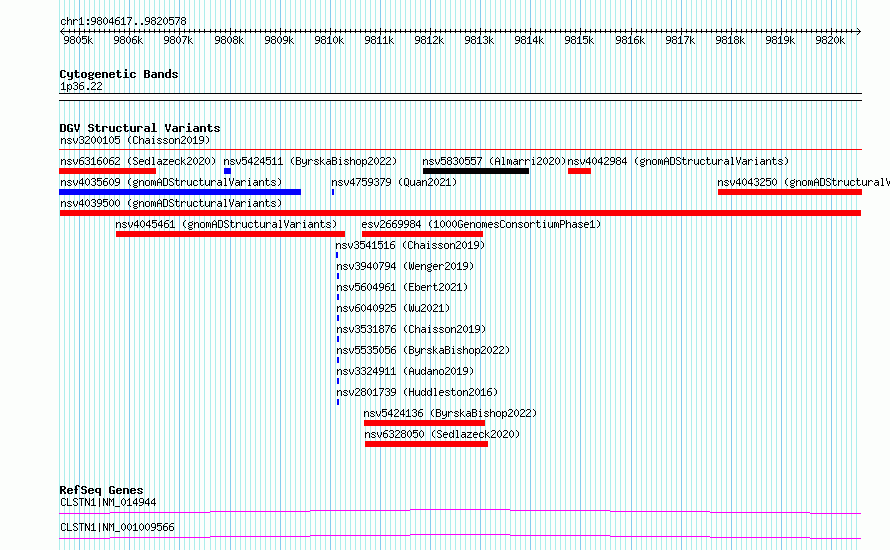Open nsv2801739 (Huddleston2016) label
This screenshot has width=890, height=550.
pyautogui.click(x=417, y=392)
